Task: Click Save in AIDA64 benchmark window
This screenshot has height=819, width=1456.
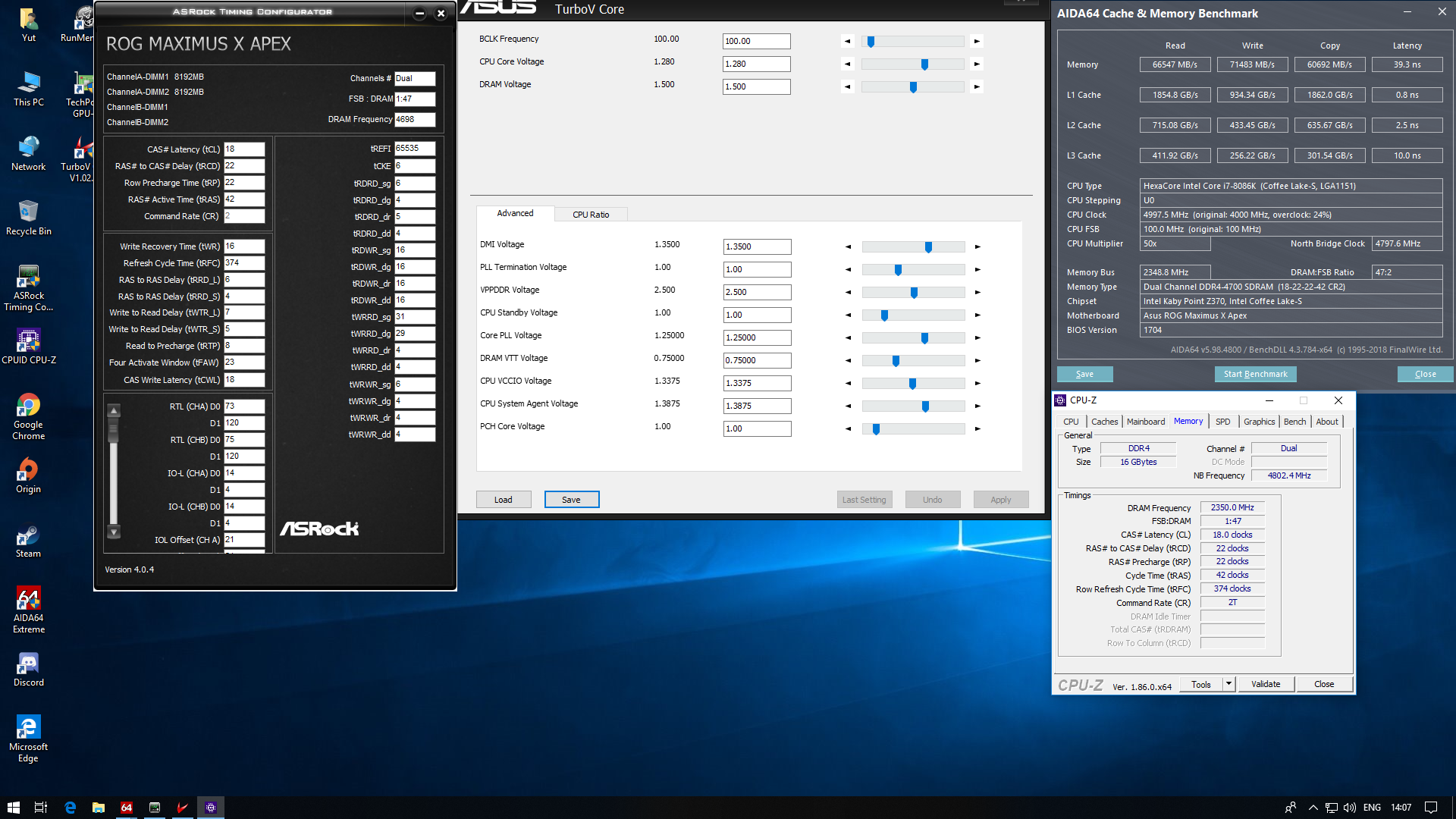Action: pos(1084,374)
